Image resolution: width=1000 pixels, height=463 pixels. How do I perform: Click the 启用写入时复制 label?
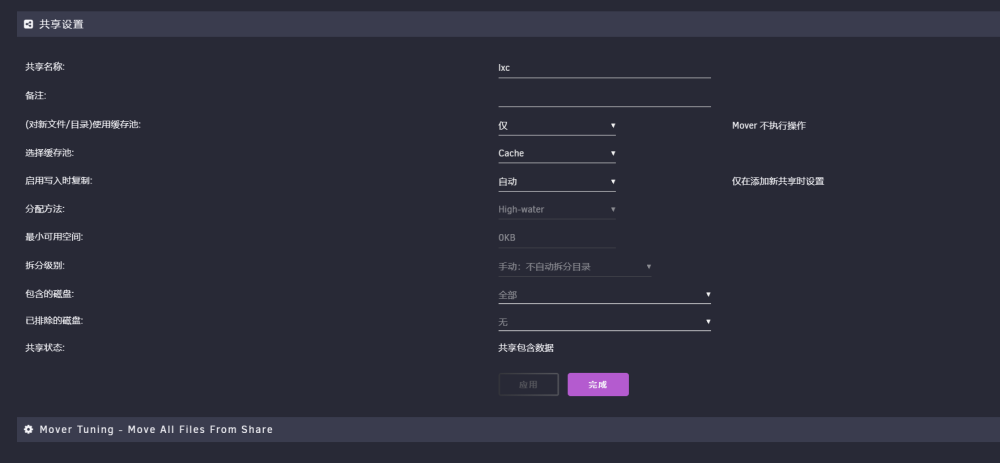59,180
